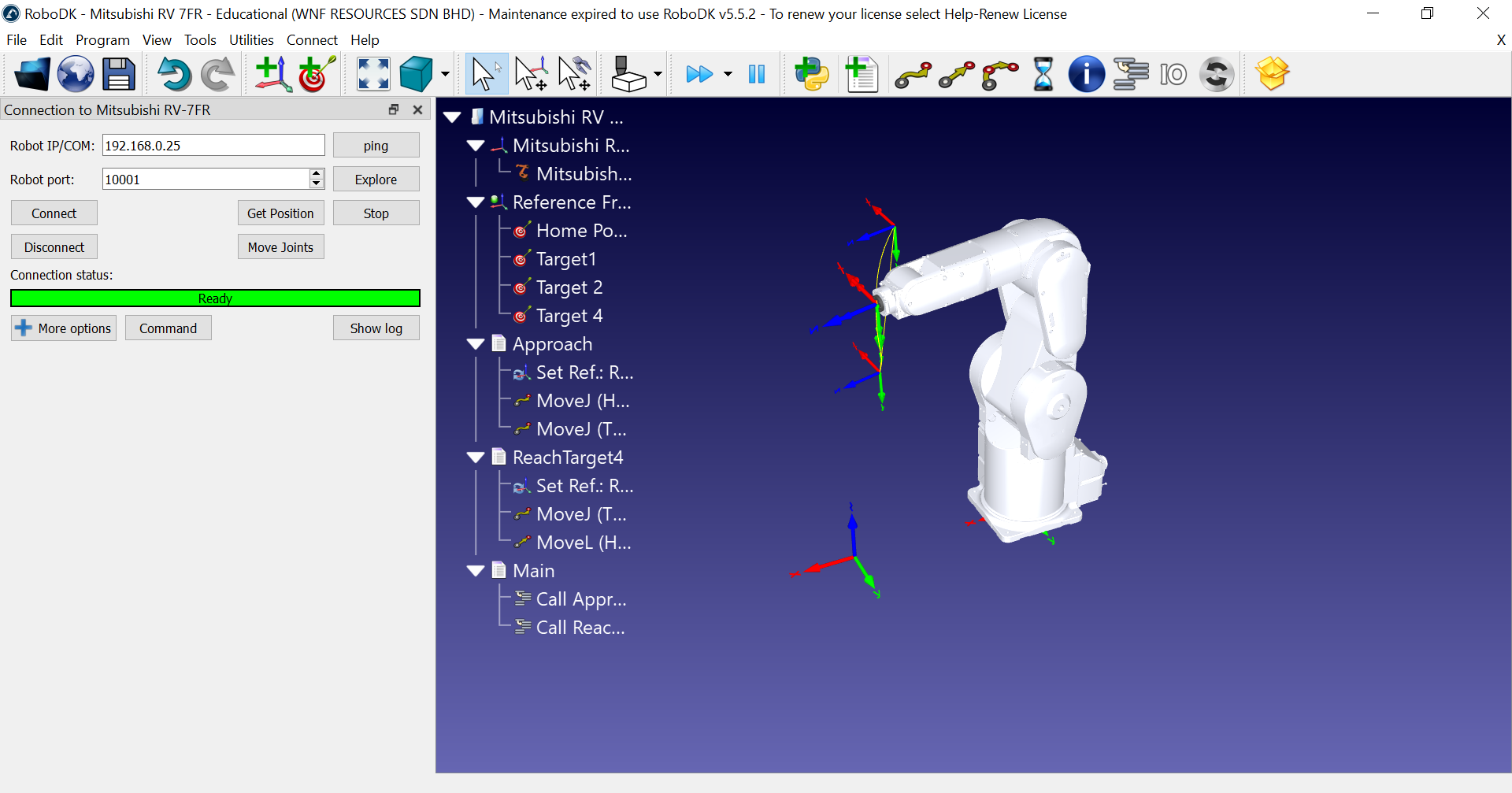Click the Save station floppy disk icon
Image resolution: width=1512 pixels, height=793 pixels.
[x=119, y=75]
